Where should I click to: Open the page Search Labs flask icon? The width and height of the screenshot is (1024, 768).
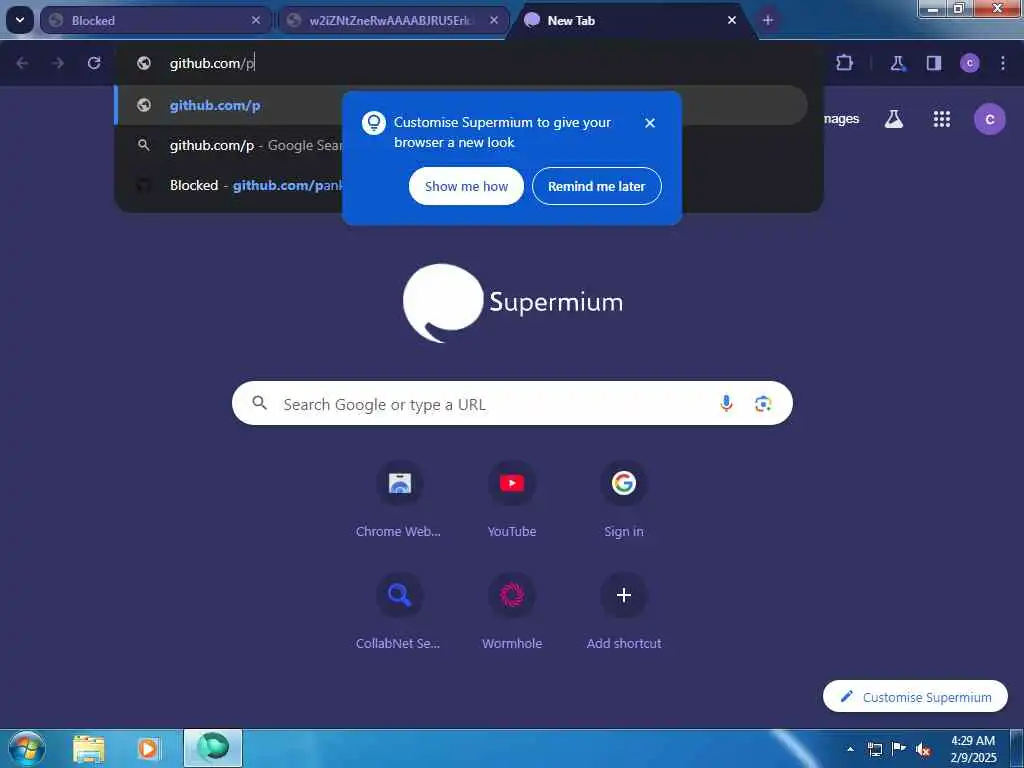pos(894,119)
